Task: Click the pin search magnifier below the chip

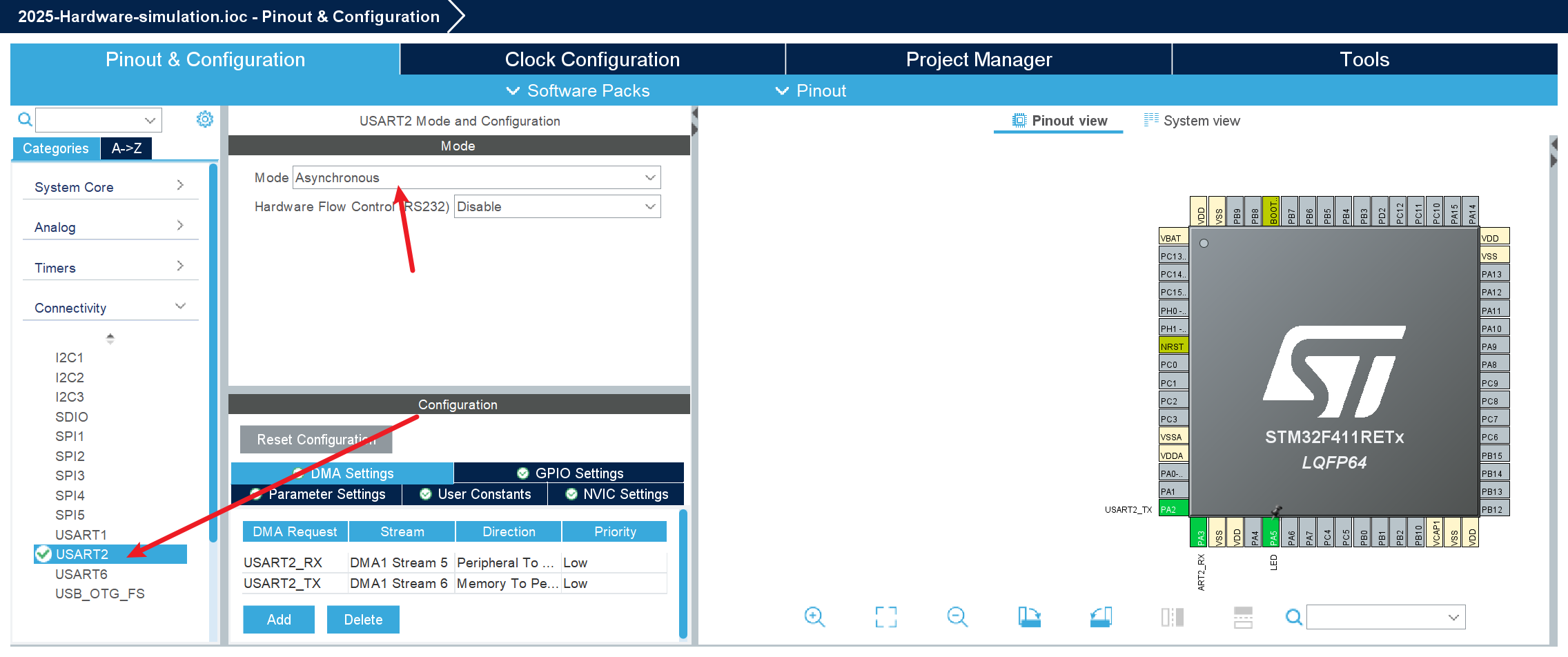Action: (1294, 617)
